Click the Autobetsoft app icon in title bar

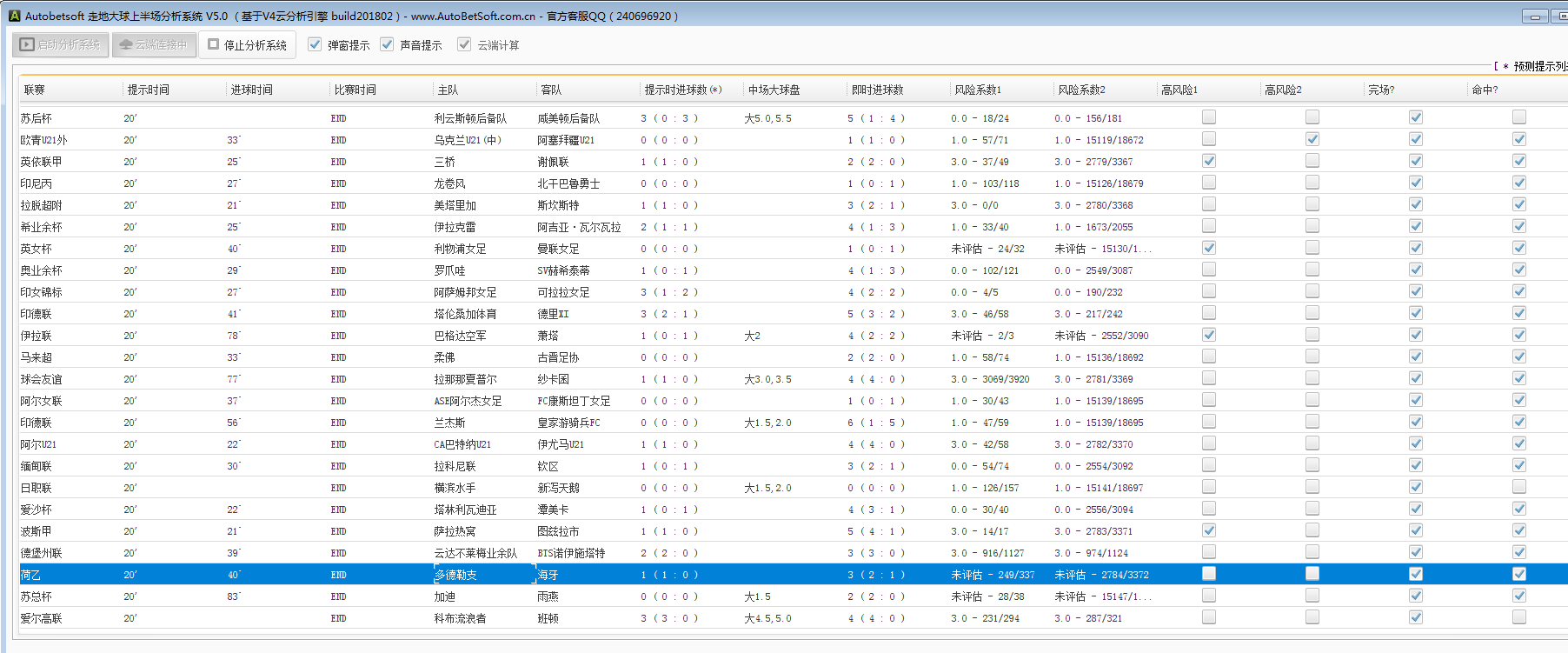coord(14,16)
